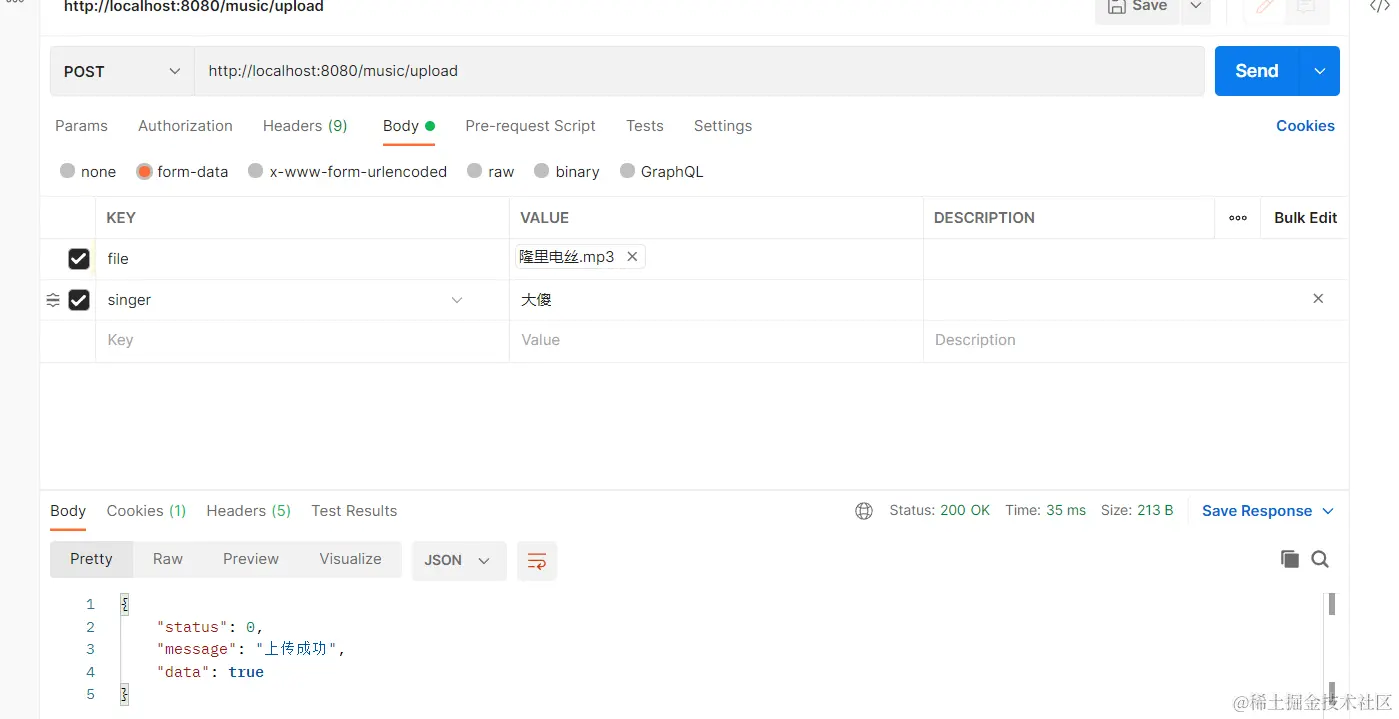This screenshot has width=1399, height=719.
Task: Click the Status 200 OK text
Action: click(940, 511)
